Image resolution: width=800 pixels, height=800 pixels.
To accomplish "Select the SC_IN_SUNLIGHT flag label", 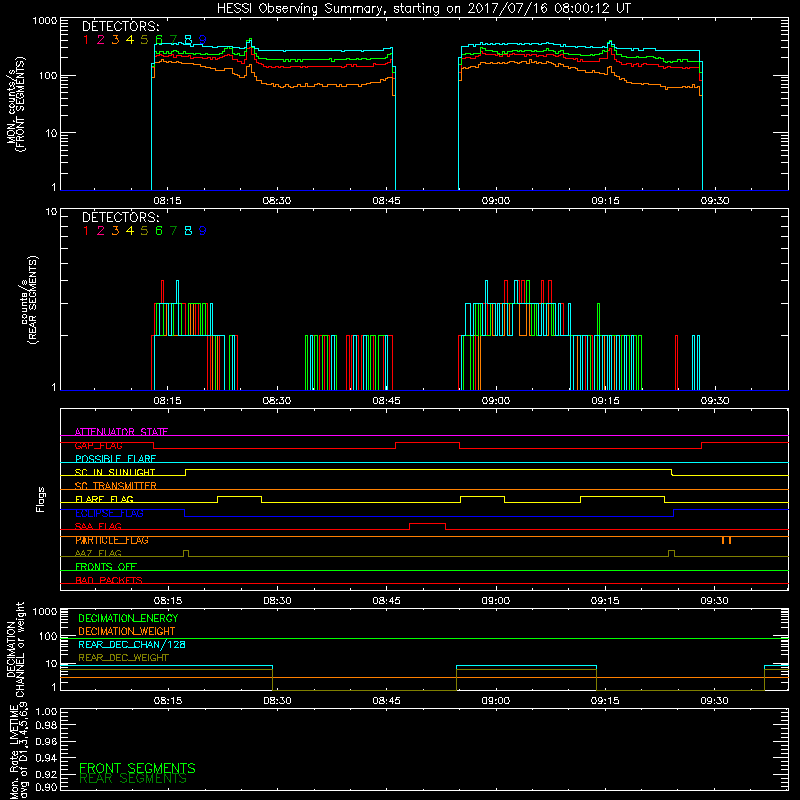I will (115, 472).
